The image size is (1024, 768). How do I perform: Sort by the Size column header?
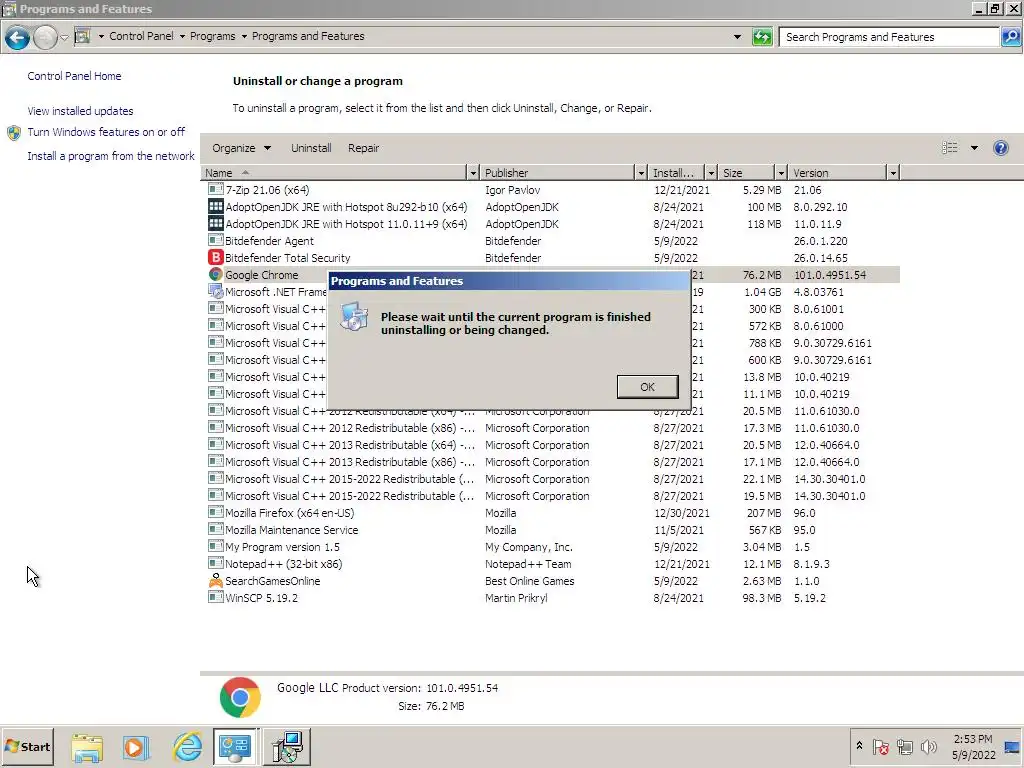click(x=746, y=172)
